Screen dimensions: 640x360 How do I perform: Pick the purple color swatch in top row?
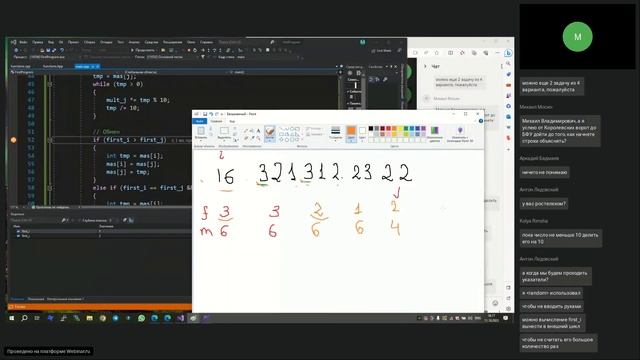[x=424, y=129]
